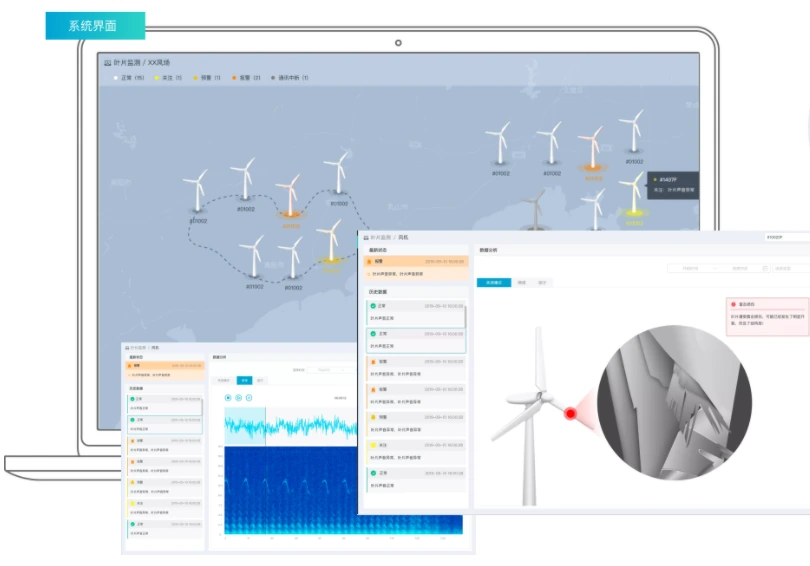Click the 叶片监测 breadcrumb icon on the map window
Image resolution: width=810 pixels, height=566 pixels.
click(x=107, y=63)
